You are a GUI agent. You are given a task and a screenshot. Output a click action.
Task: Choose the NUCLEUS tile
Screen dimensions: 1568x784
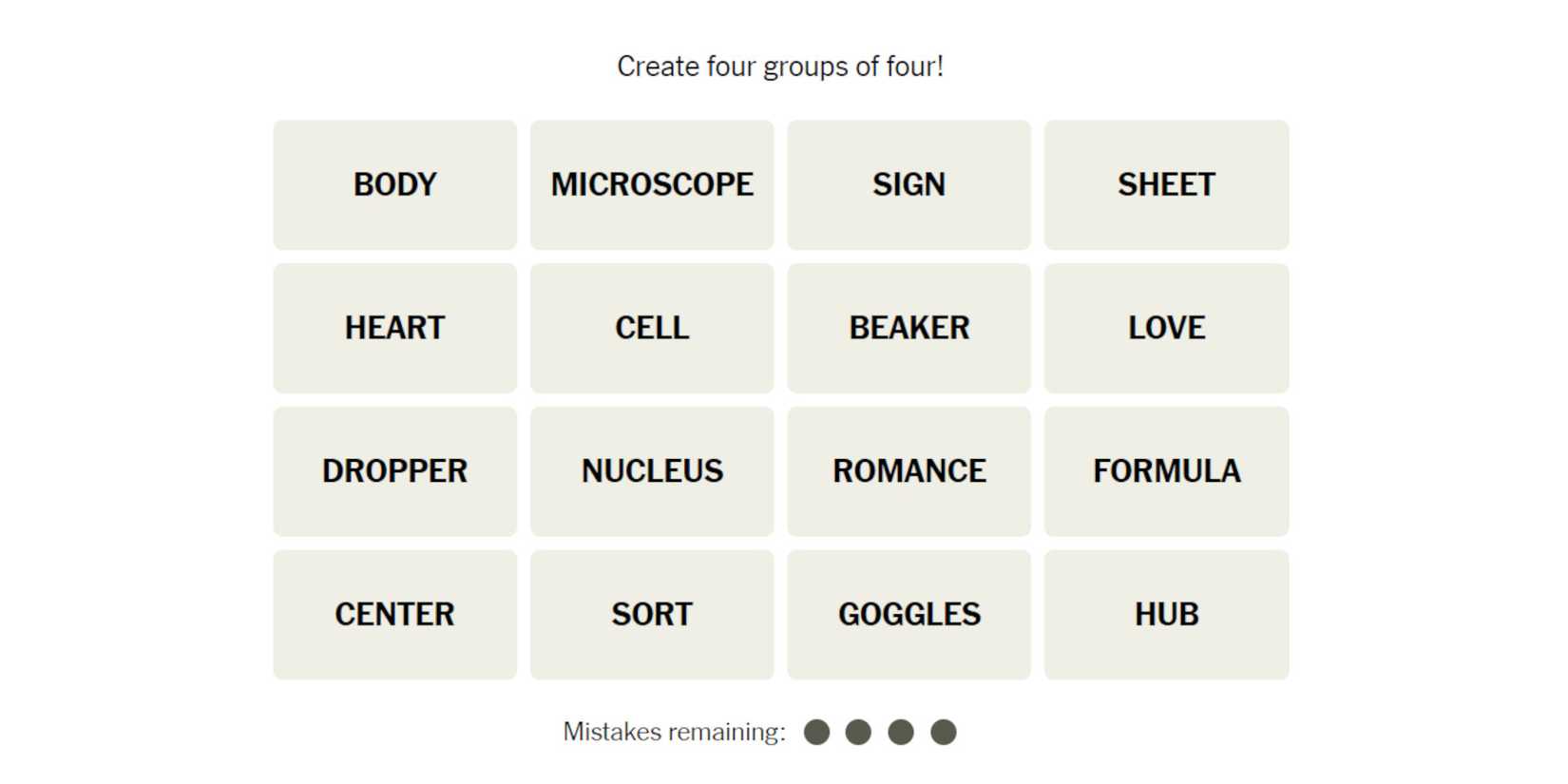click(652, 471)
